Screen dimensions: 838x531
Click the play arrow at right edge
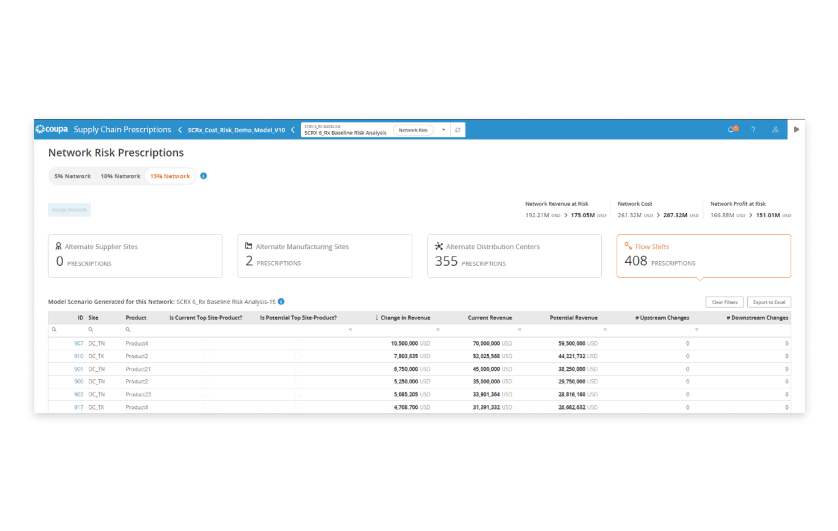pos(796,129)
